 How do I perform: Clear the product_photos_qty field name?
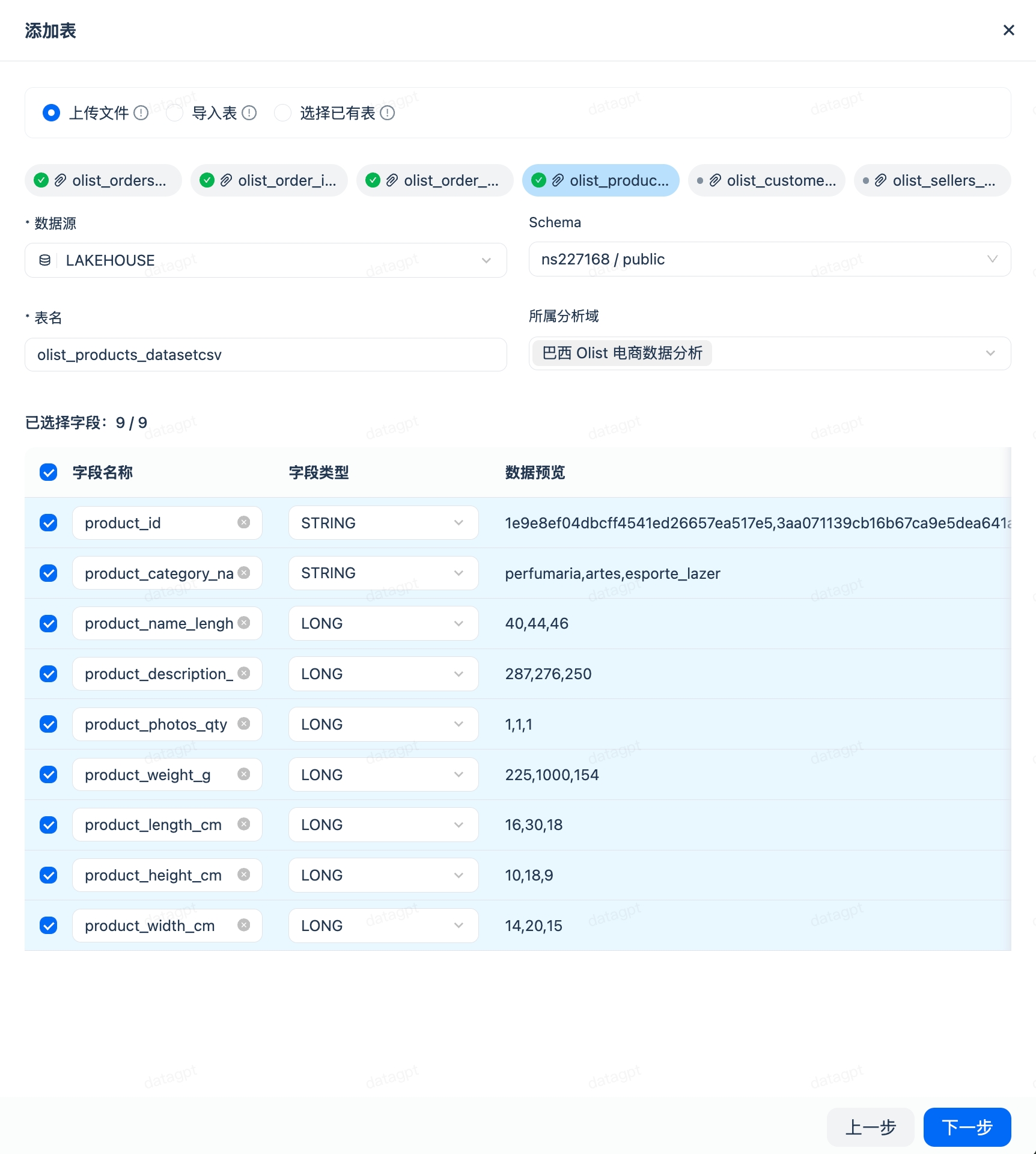(x=243, y=724)
